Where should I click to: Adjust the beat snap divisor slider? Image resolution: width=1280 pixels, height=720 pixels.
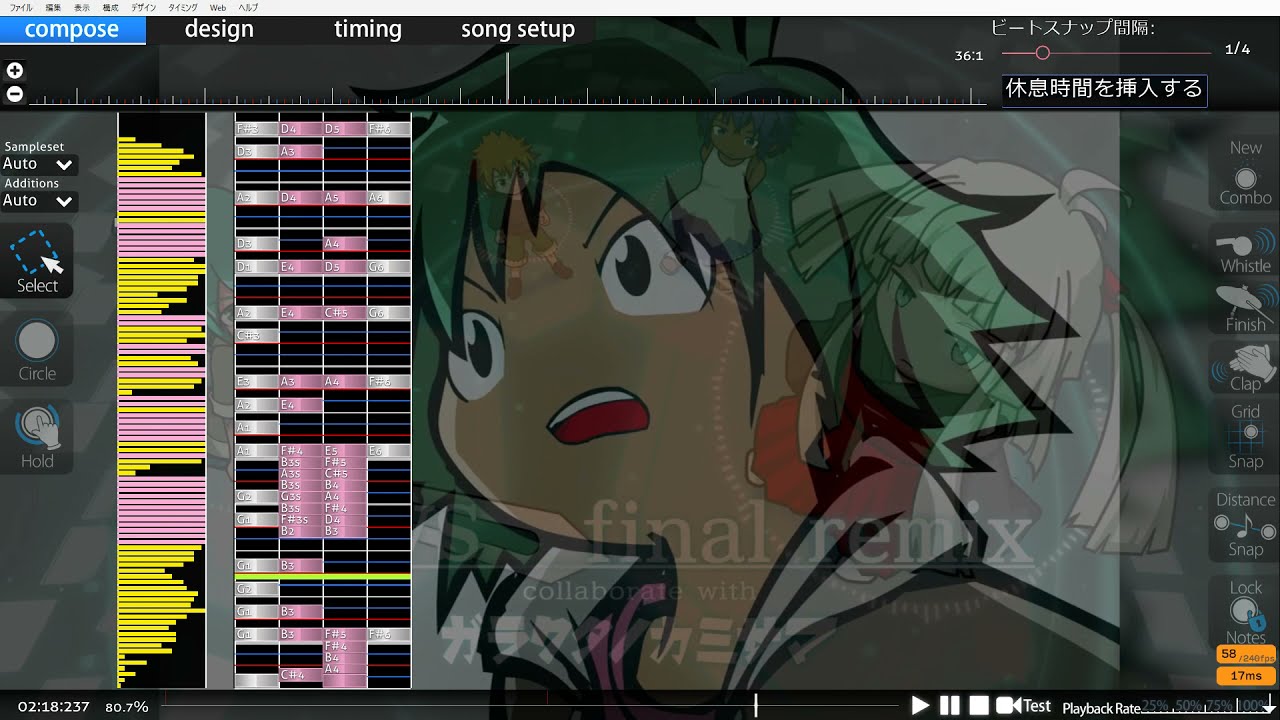[x=1043, y=53]
